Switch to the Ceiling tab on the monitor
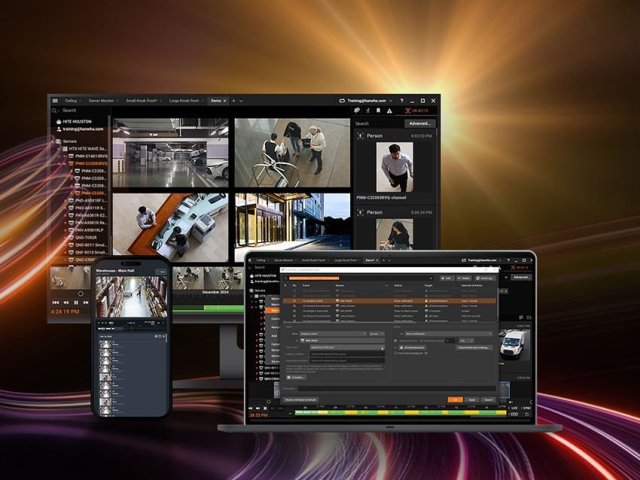640x480 pixels. [x=71, y=100]
